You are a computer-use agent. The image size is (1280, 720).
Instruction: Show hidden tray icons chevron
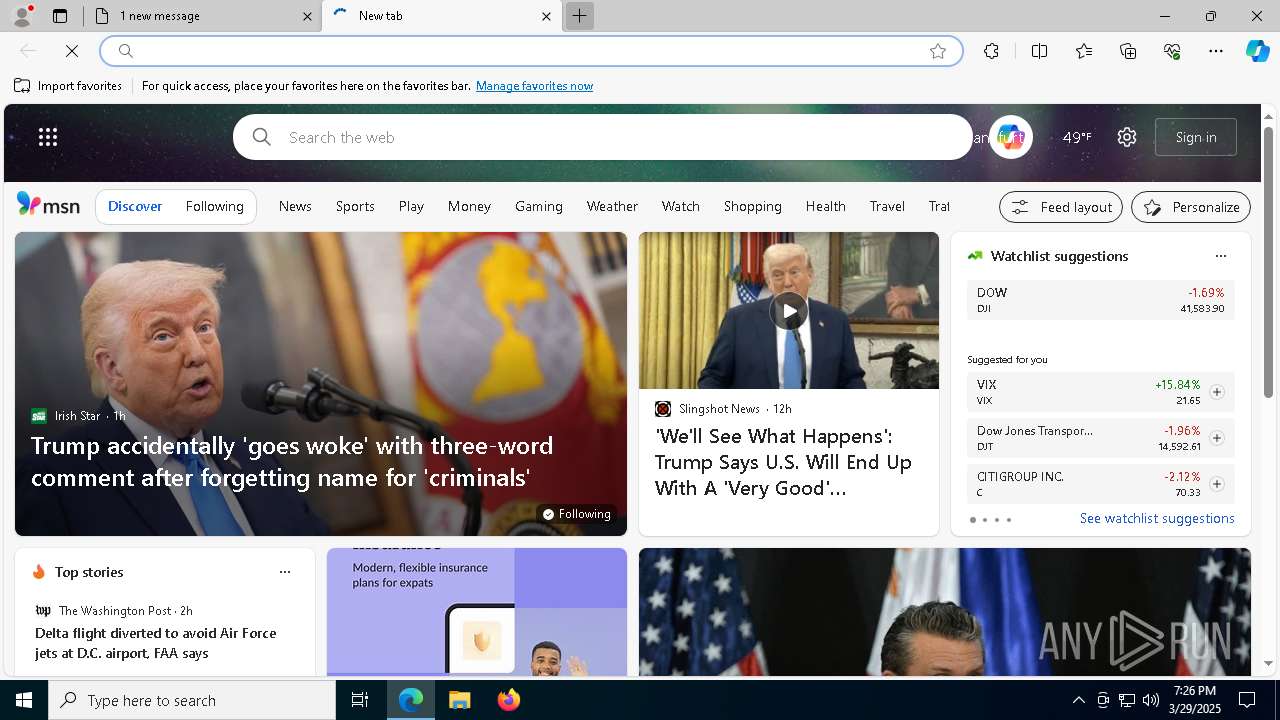point(1078,700)
